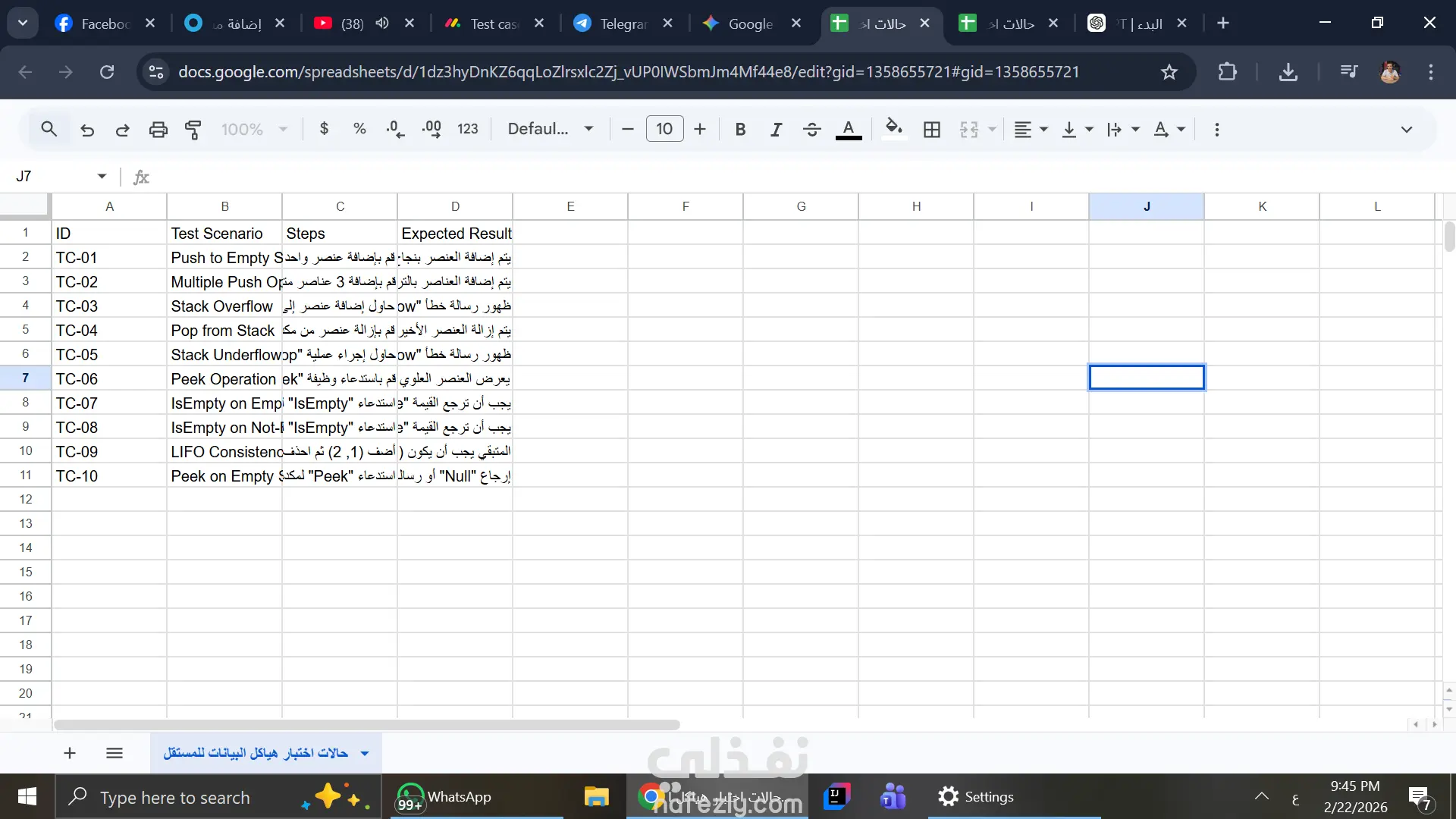The width and height of the screenshot is (1456, 819).
Task: Open the all sheets list button
Action: [115, 753]
